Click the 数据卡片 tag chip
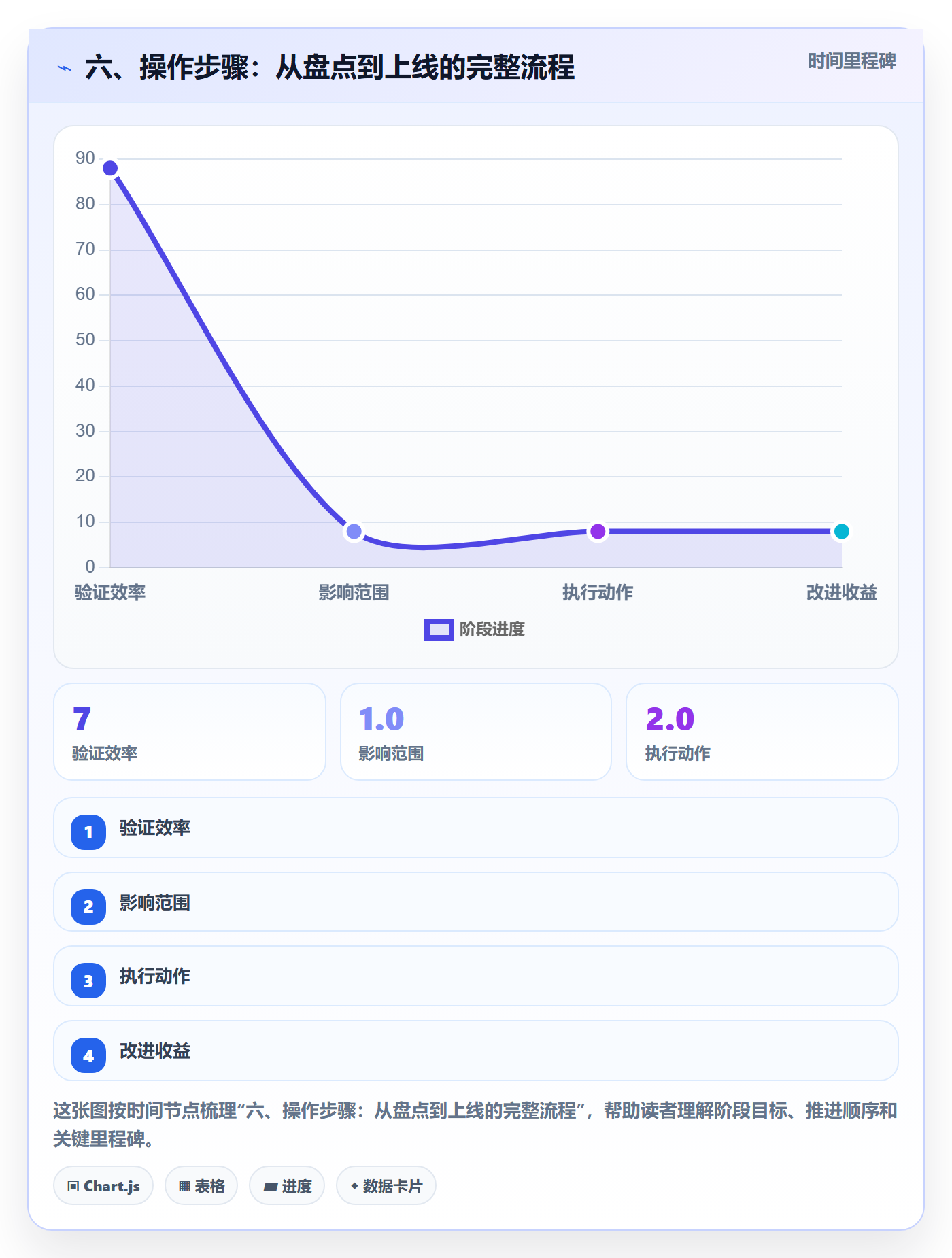The image size is (952, 1258). [x=386, y=1186]
